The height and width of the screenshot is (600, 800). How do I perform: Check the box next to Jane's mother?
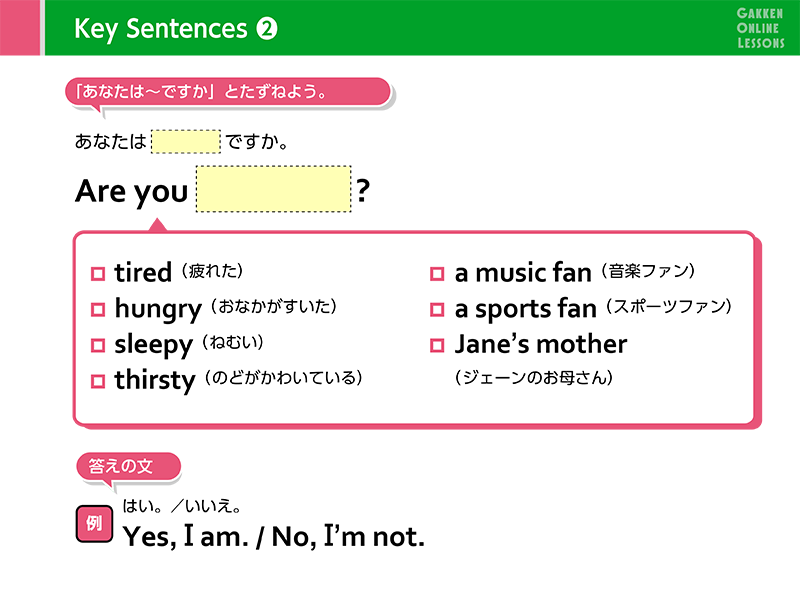point(437,345)
